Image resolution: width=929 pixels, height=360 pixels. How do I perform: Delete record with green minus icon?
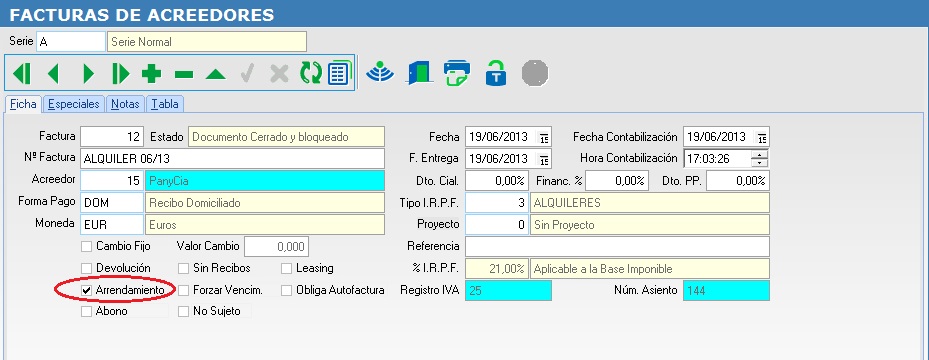(x=184, y=74)
